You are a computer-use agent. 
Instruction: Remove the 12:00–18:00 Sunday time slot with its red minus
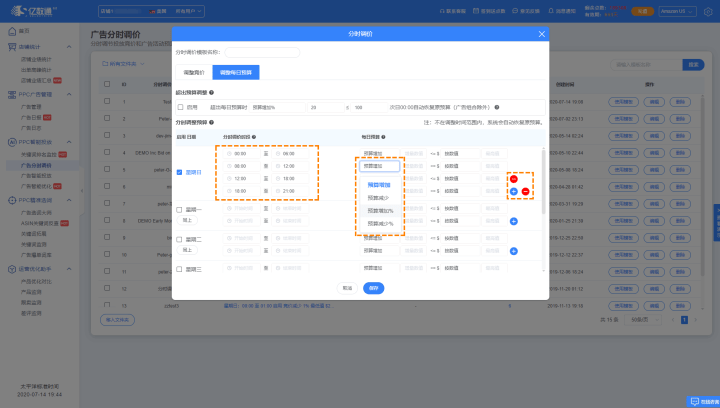(x=514, y=179)
